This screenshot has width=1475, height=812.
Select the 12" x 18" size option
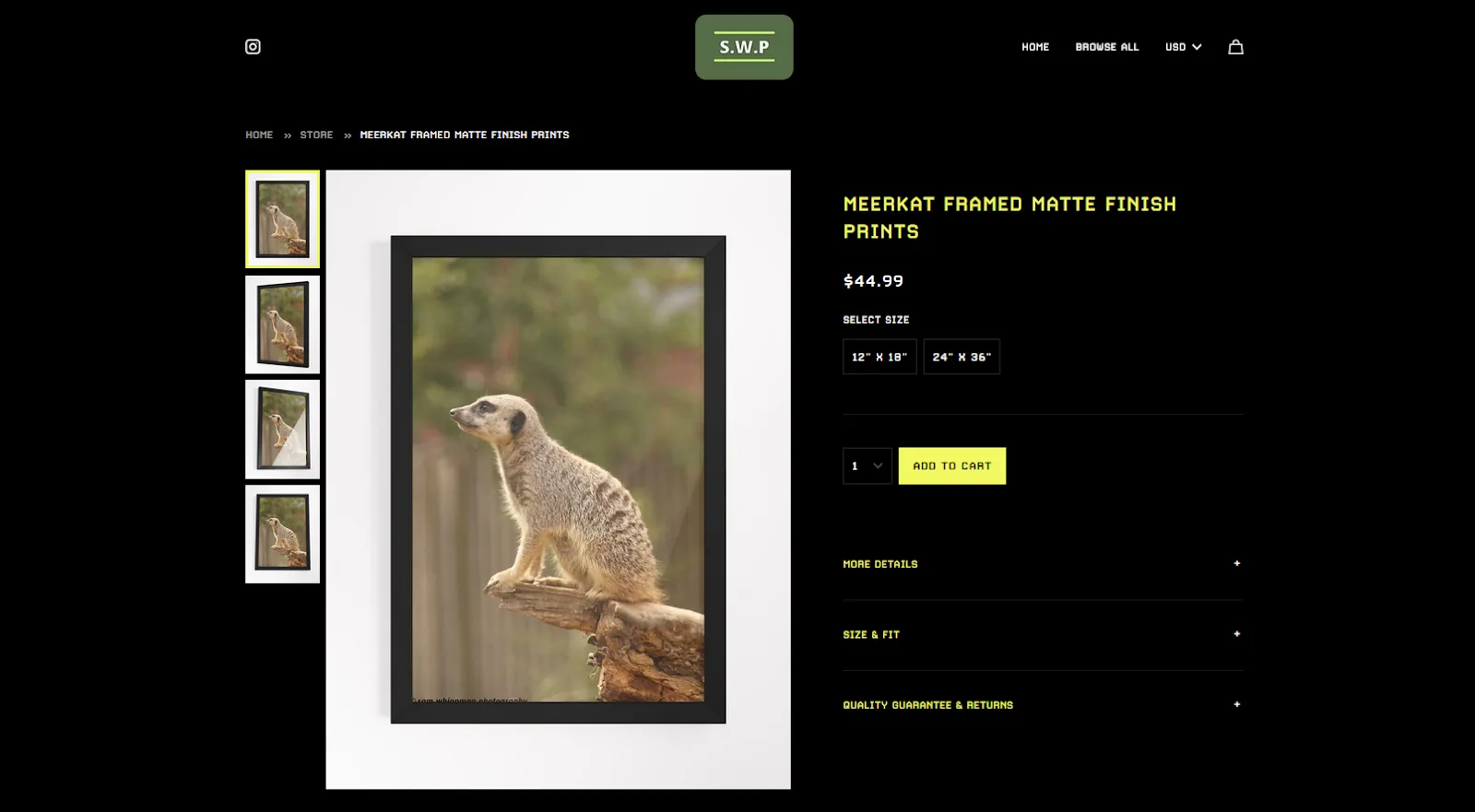[879, 357]
